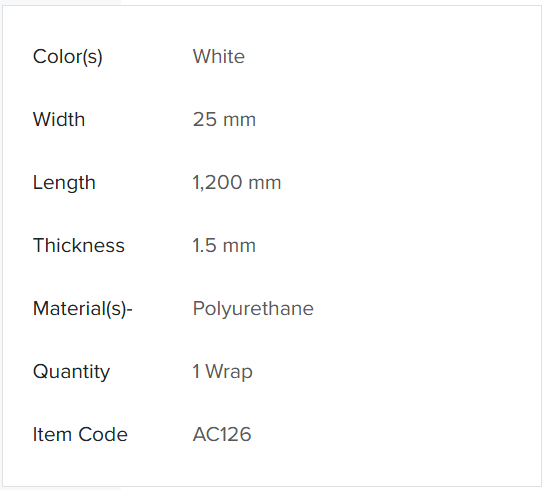Click the Color(s) label
This screenshot has width=544, height=490.
pos(68,57)
